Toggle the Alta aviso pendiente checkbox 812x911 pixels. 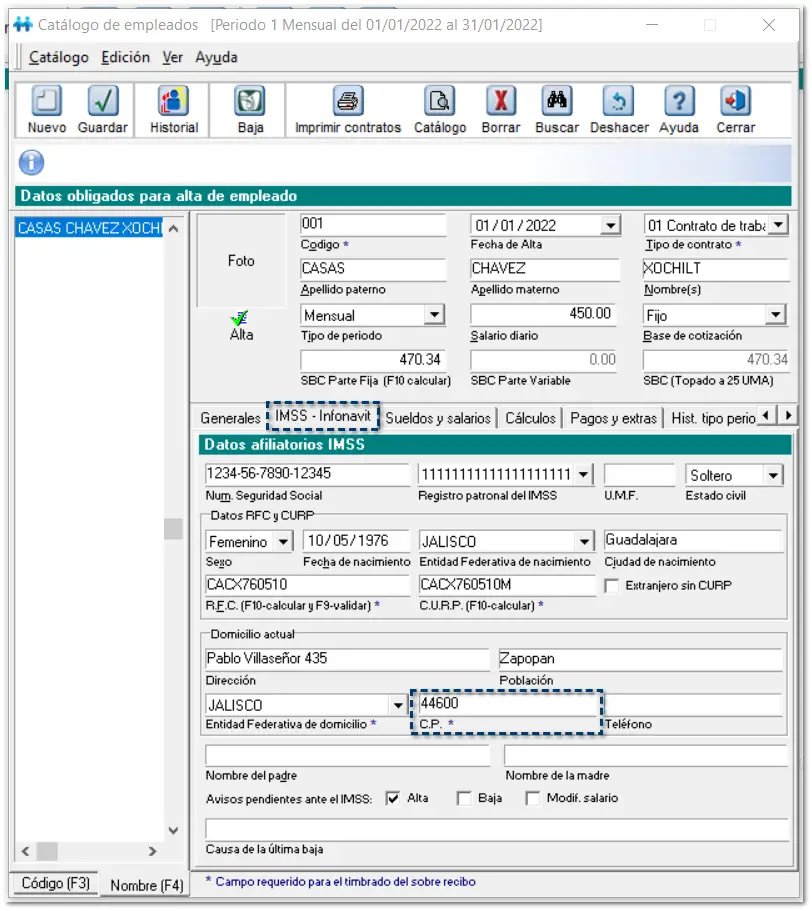tap(393, 798)
